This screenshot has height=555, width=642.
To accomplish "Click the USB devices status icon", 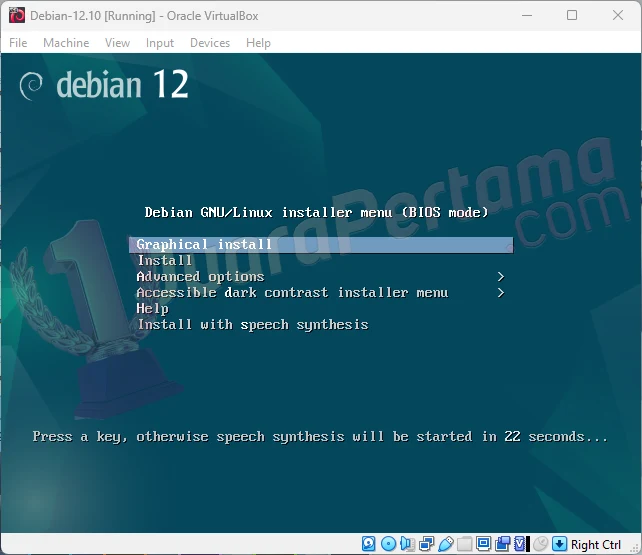I will (446, 544).
